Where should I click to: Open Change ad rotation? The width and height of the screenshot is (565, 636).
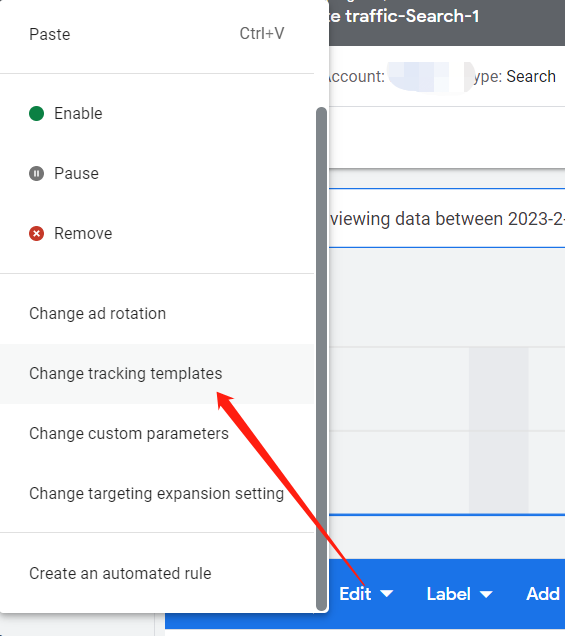157,314
